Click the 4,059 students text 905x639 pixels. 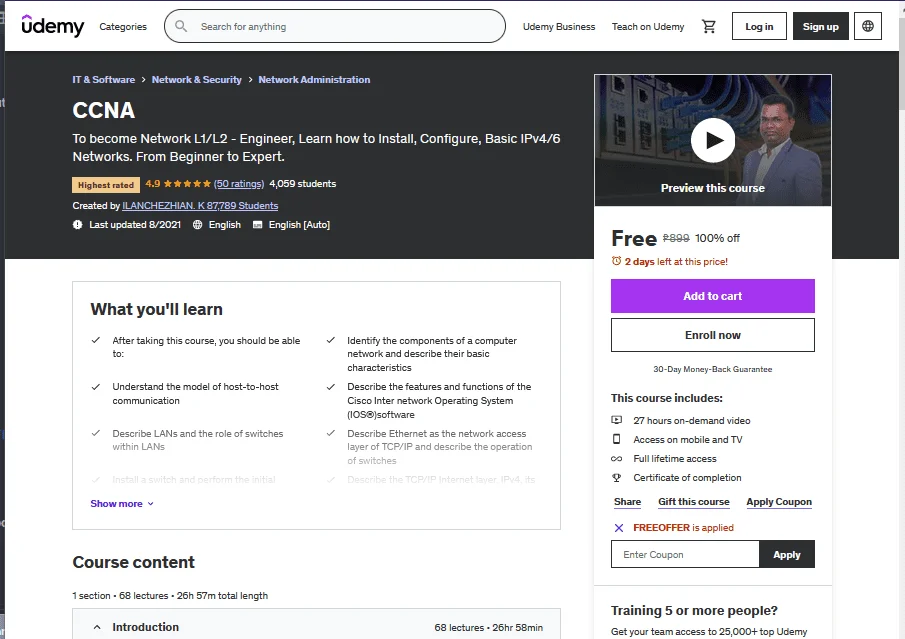click(302, 184)
